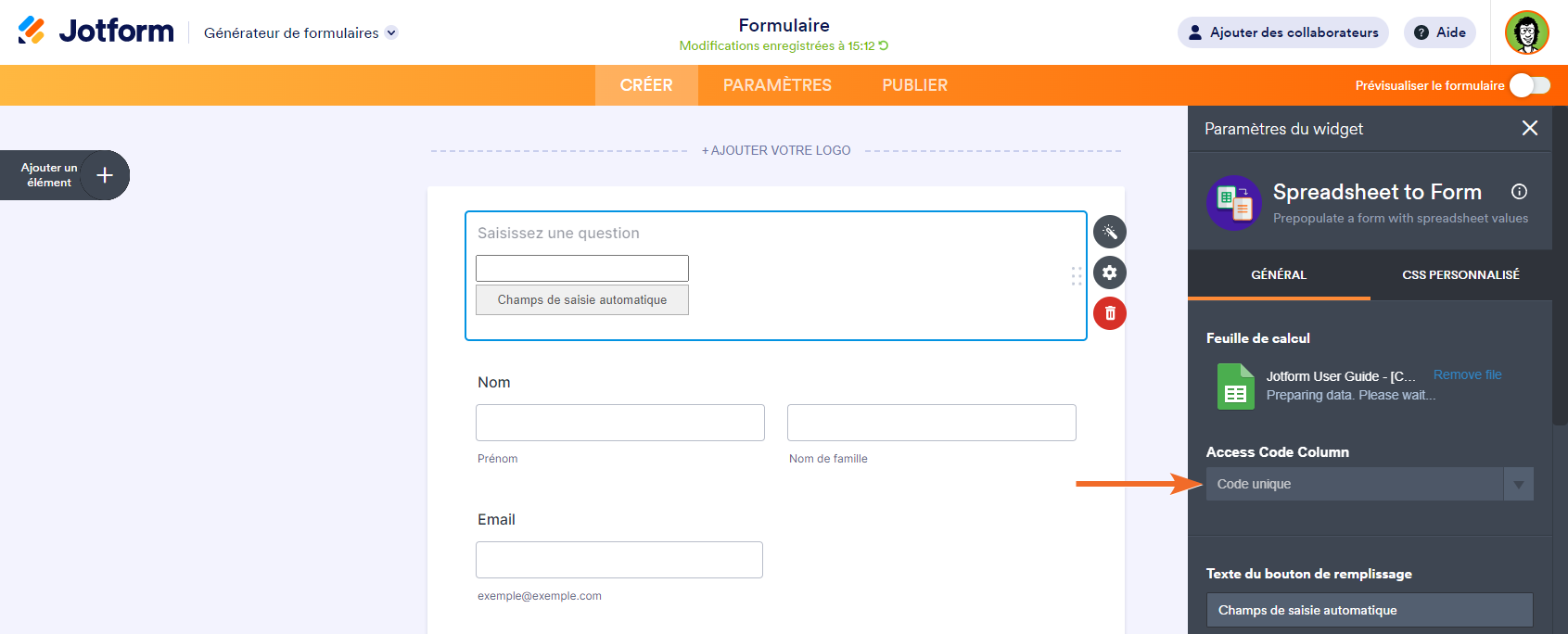Click the revert changes icon

click(x=884, y=45)
